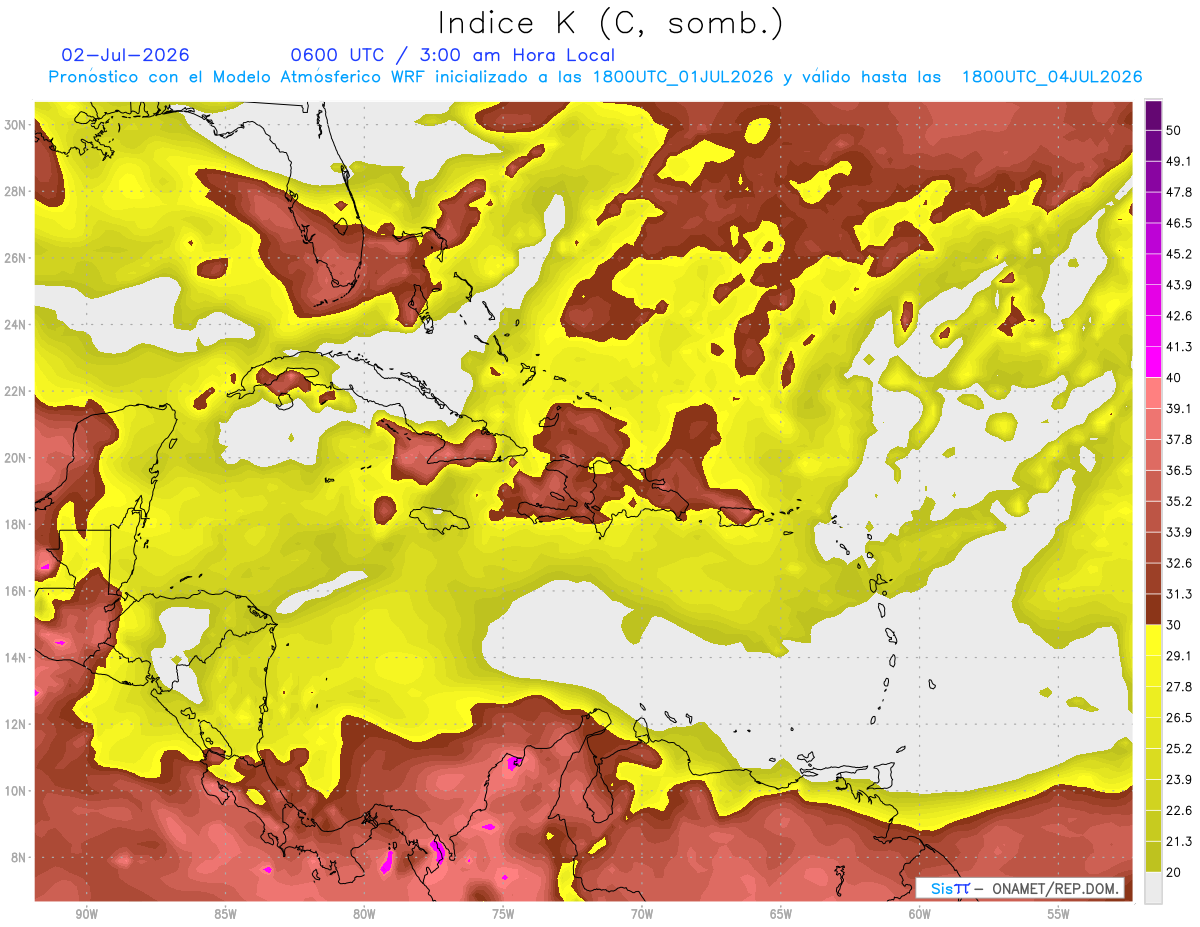Select the '47.8' color scale value
The height and width of the screenshot is (927, 1200).
1179,192
